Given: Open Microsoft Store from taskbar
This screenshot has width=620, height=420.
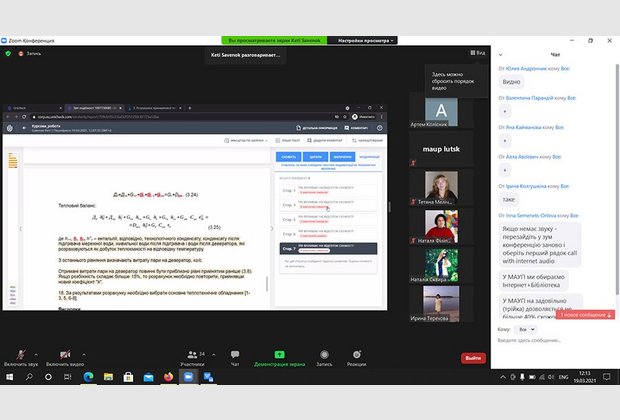Looking at the screenshot, I should tap(128, 377).
